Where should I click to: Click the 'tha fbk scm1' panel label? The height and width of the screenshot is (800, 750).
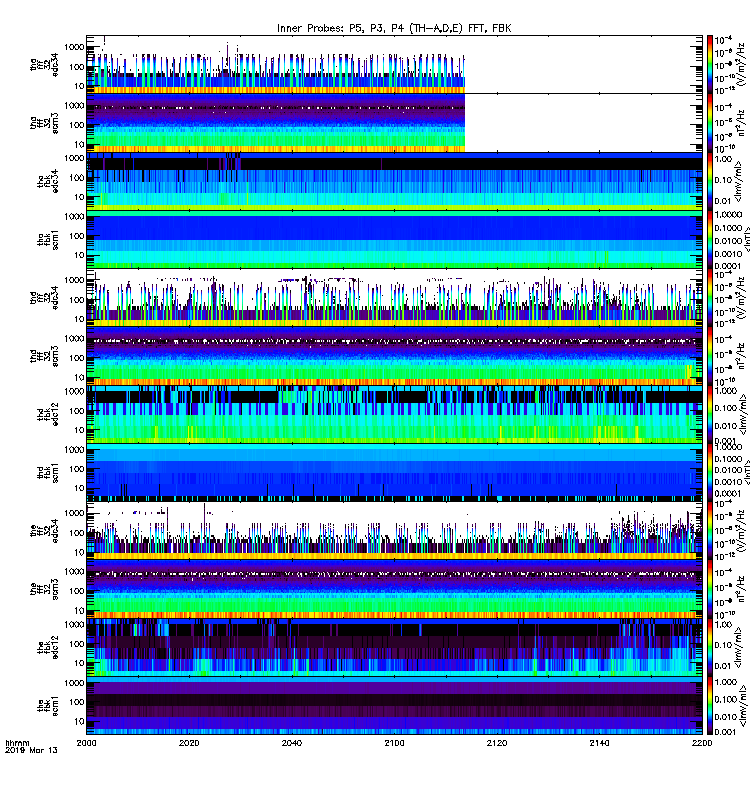(48, 240)
